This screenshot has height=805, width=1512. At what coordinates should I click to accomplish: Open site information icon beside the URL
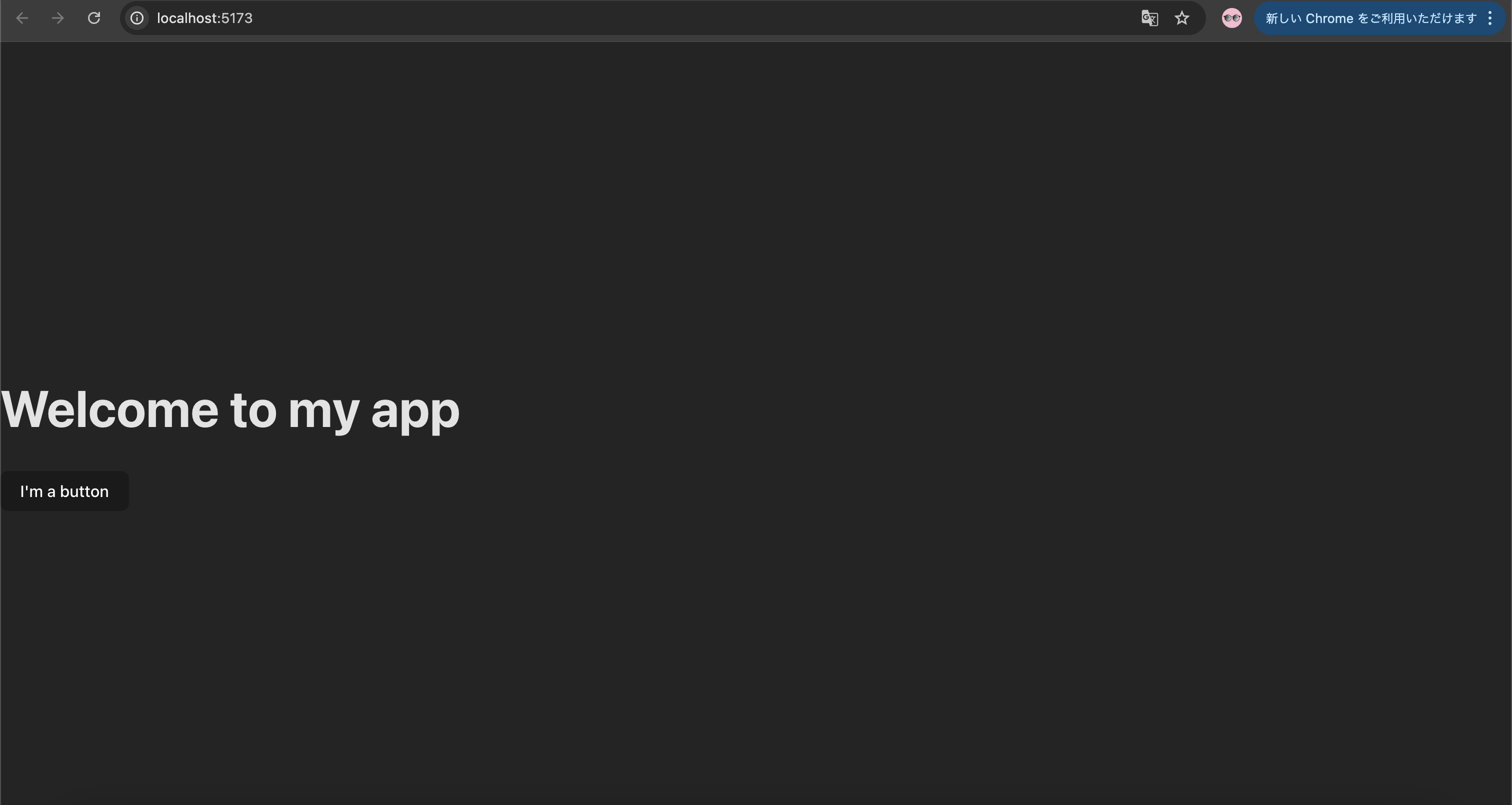pyautogui.click(x=137, y=18)
